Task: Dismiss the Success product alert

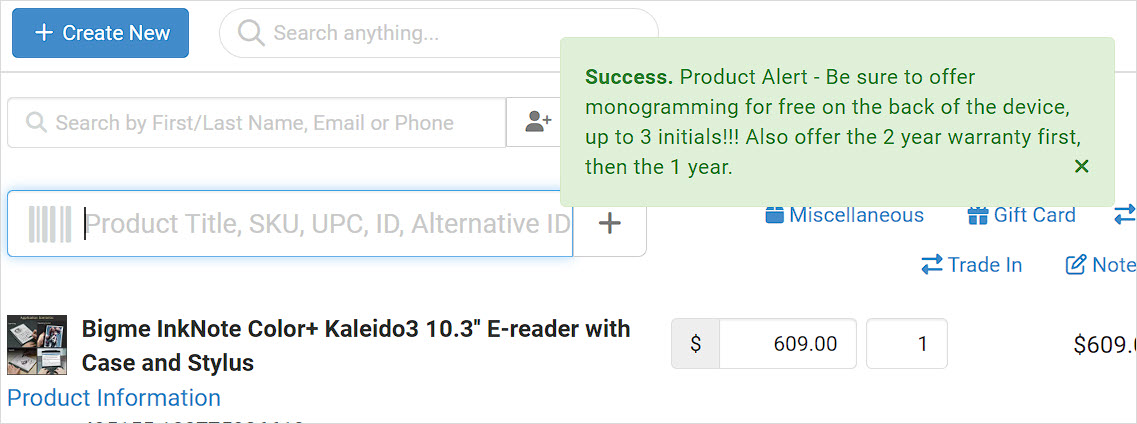Action: point(1082,167)
